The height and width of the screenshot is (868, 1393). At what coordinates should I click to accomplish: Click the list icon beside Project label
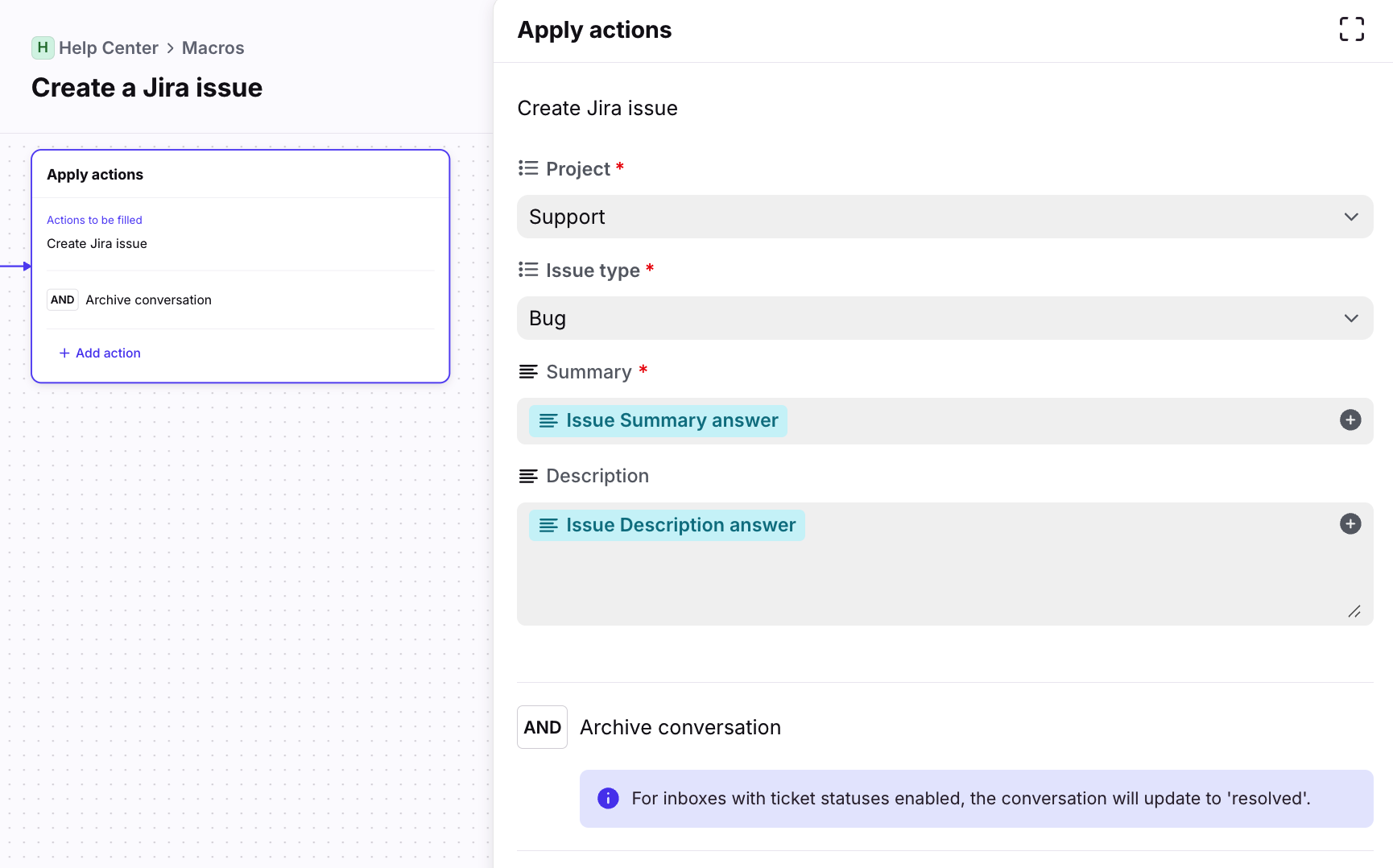[x=528, y=168]
